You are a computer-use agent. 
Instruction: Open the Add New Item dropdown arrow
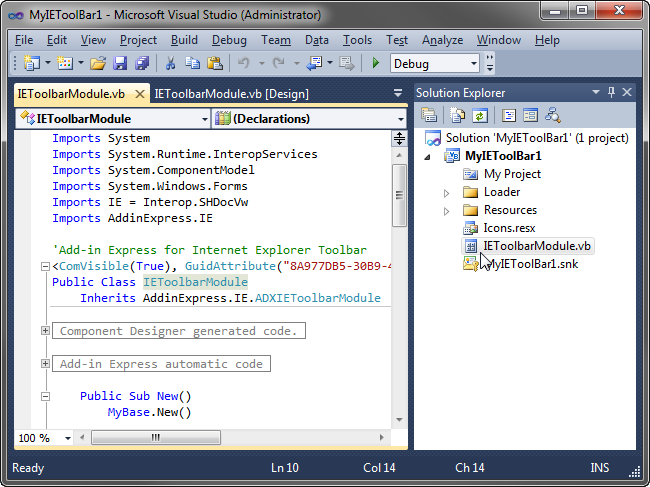pos(81,63)
